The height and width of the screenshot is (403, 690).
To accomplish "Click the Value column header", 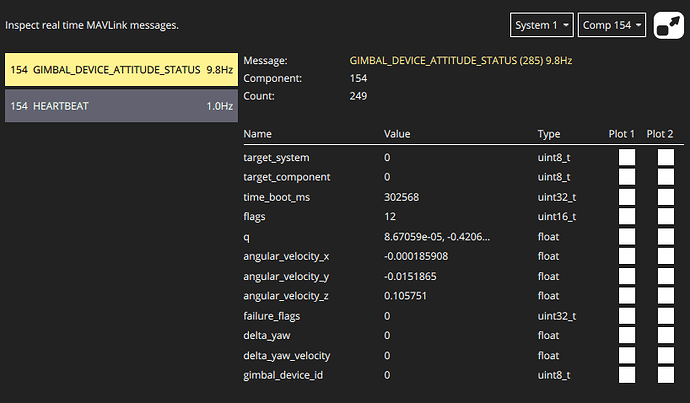I will coord(397,134).
